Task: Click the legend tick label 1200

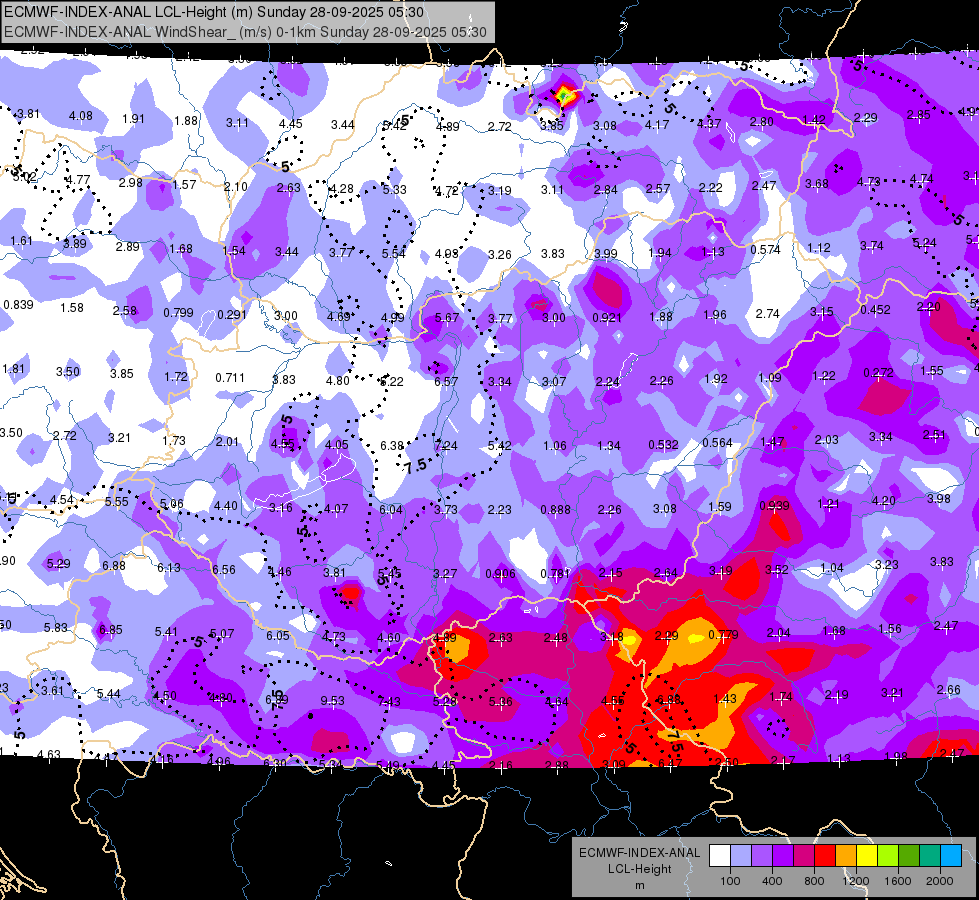Action: pyautogui.click(x=855, y=881)
